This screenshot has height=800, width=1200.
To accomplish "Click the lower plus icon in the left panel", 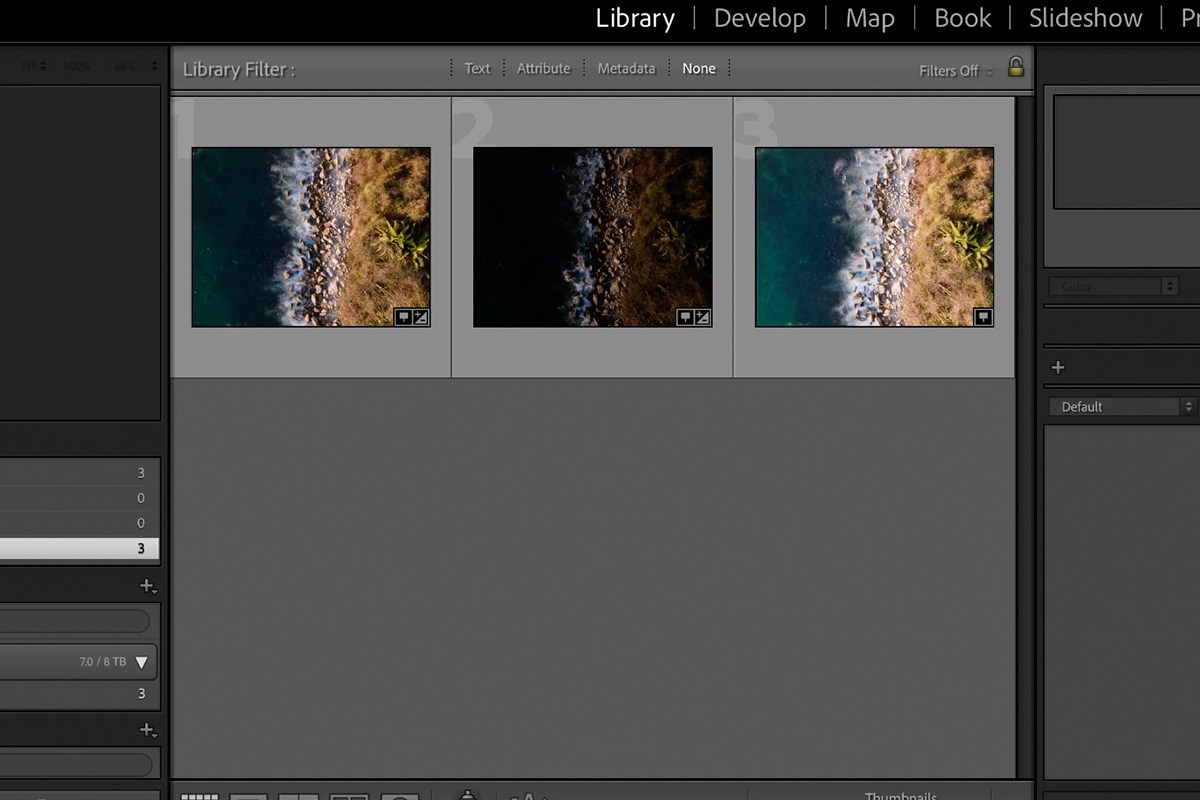I will coord(147,730).
